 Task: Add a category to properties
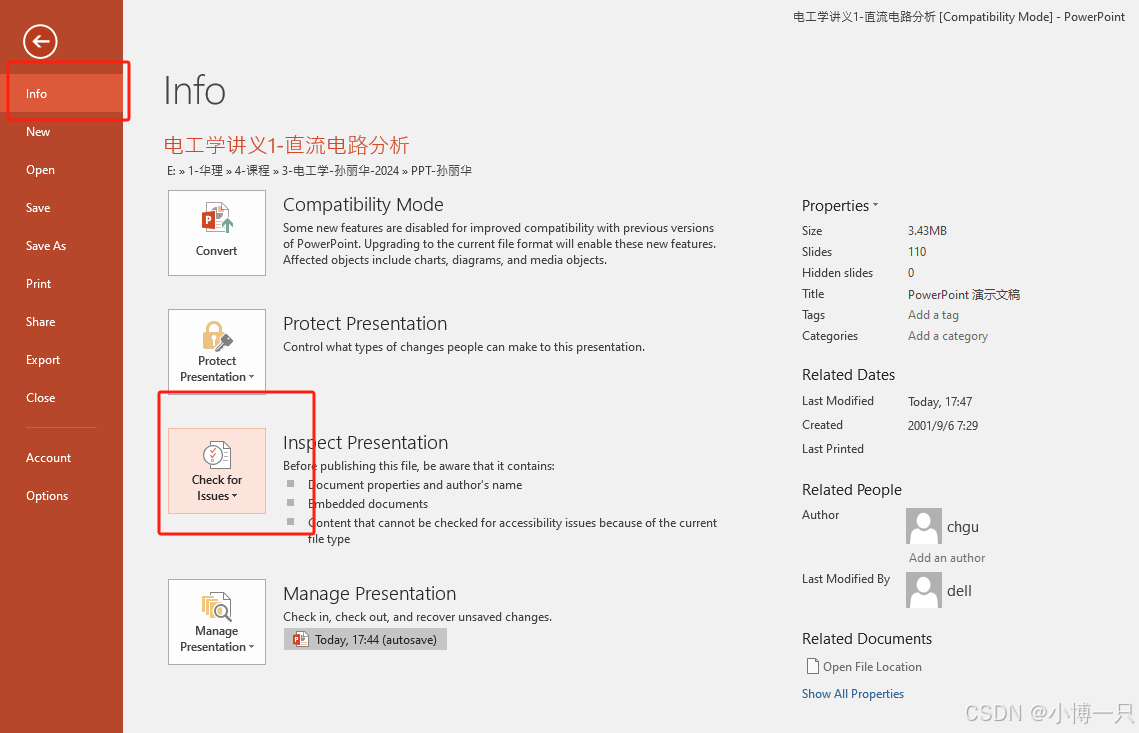point(947,336)
